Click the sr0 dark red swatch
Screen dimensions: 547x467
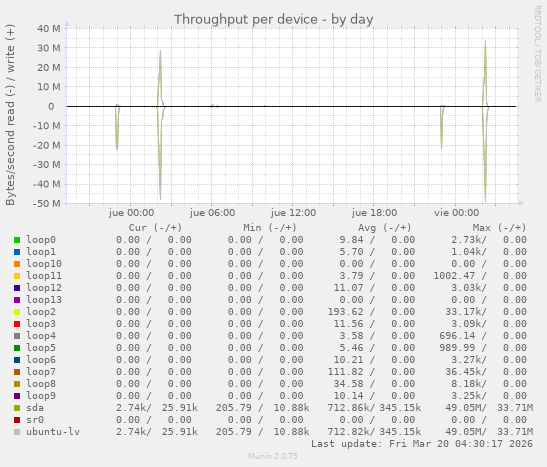tap(17, 420)
